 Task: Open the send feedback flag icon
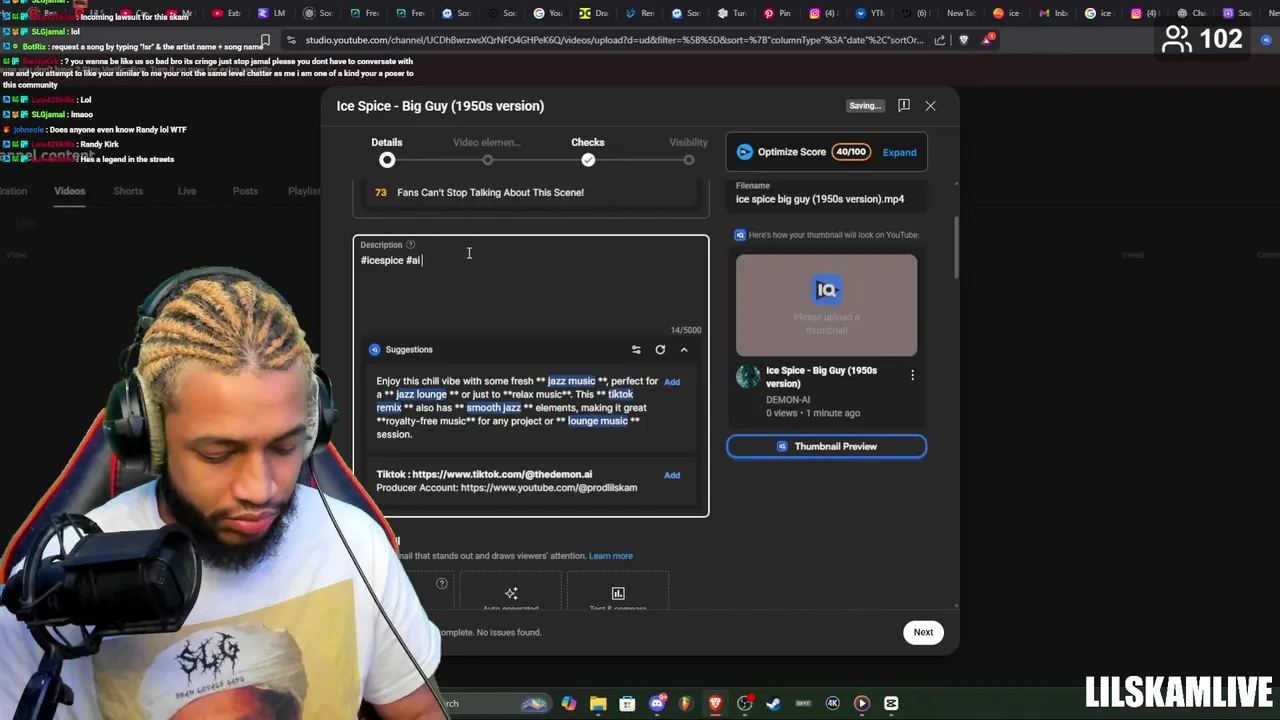coord(903,105)
